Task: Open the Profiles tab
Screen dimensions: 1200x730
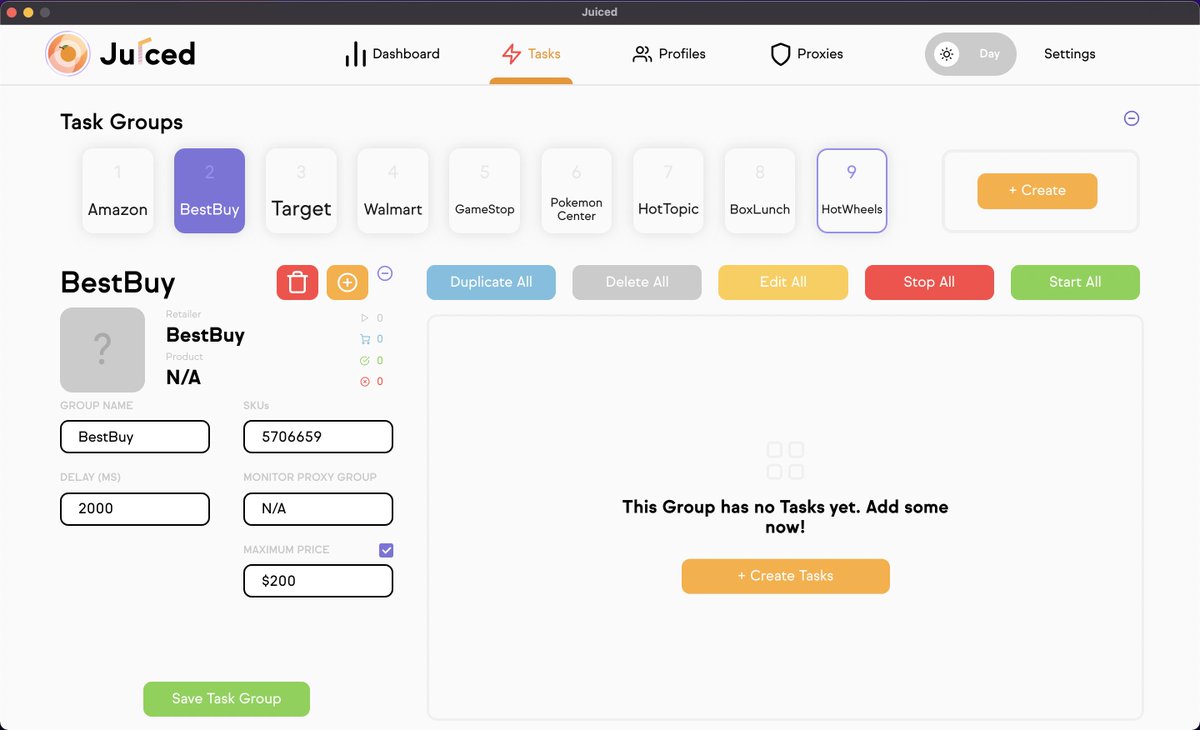Action: pos(669,54)
